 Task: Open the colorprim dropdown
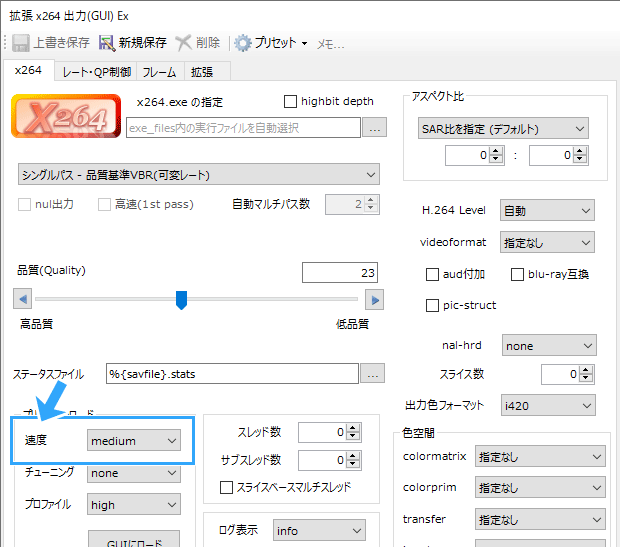pos(540,488)
